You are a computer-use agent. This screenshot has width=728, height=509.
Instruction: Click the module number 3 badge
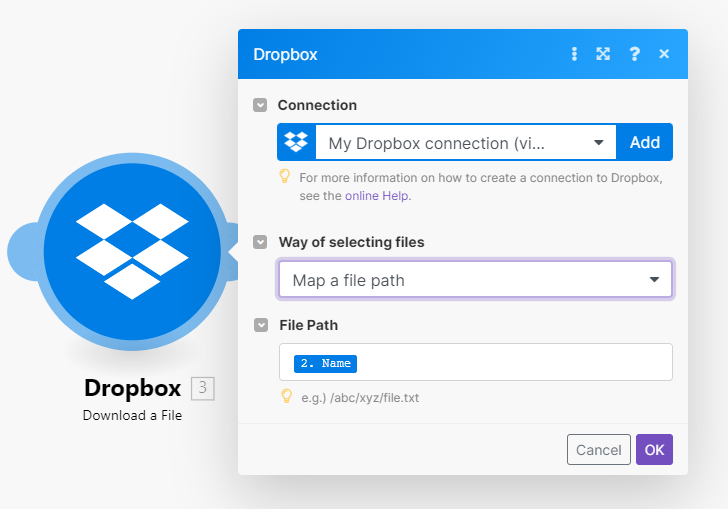(203, 388)
